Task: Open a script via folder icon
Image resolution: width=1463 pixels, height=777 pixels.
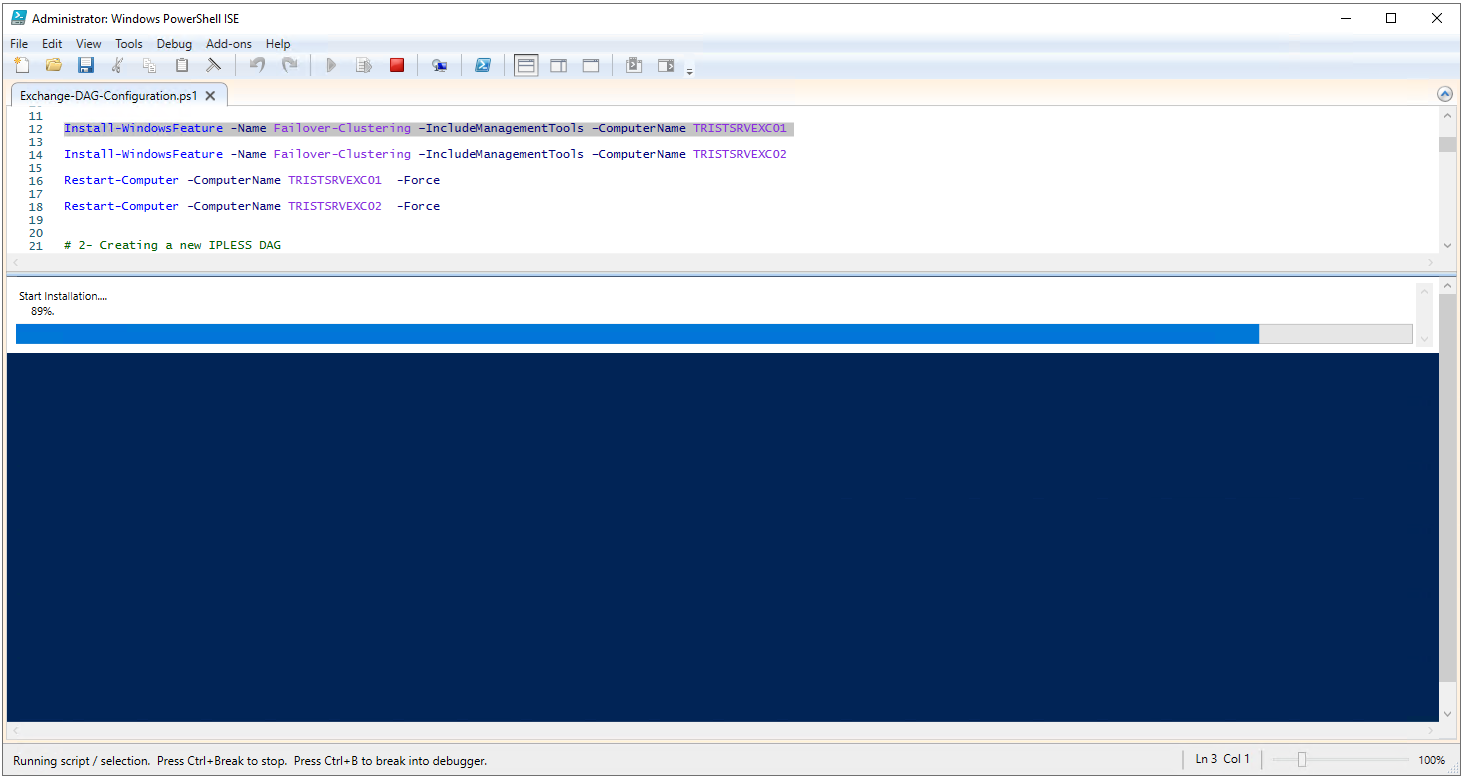Action: 54,65
